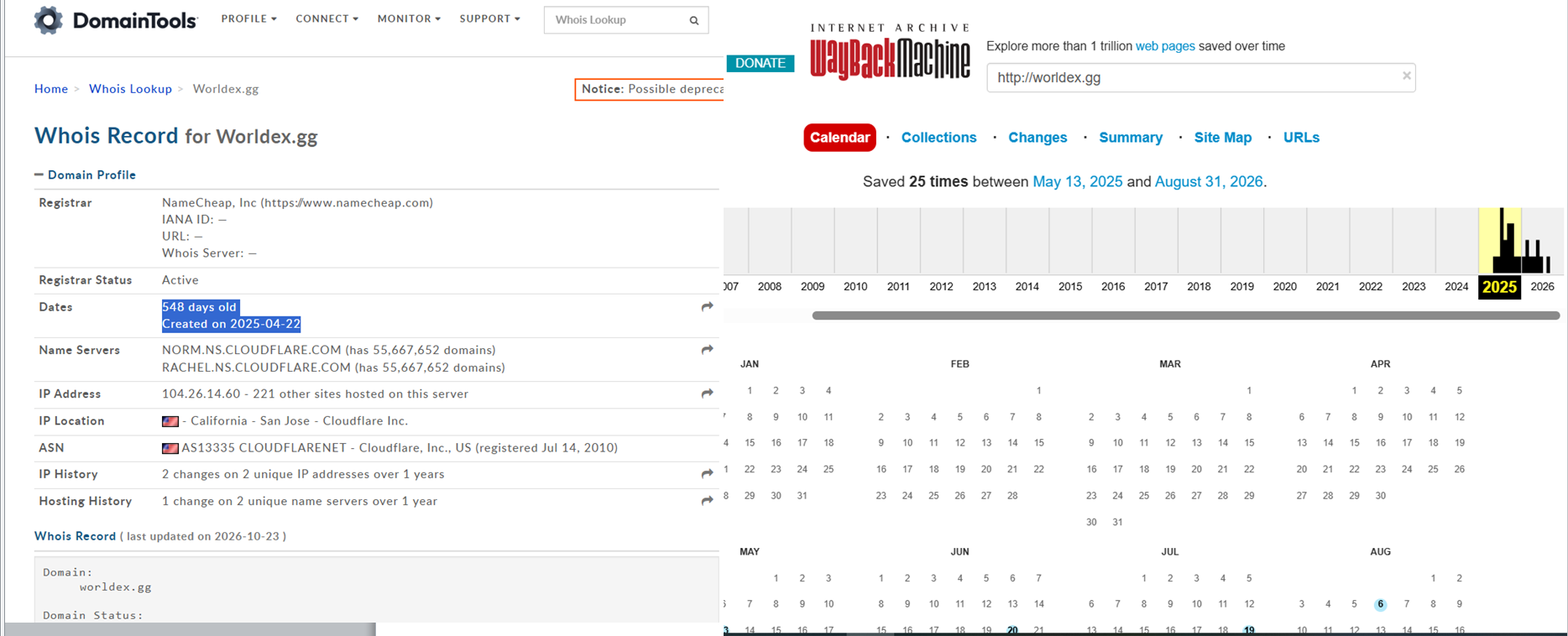Image resolution: width=1568 pixels, height=636 pixels.
Task: Click the share arrow in IP Address row
Action: (x=708, y=394)
